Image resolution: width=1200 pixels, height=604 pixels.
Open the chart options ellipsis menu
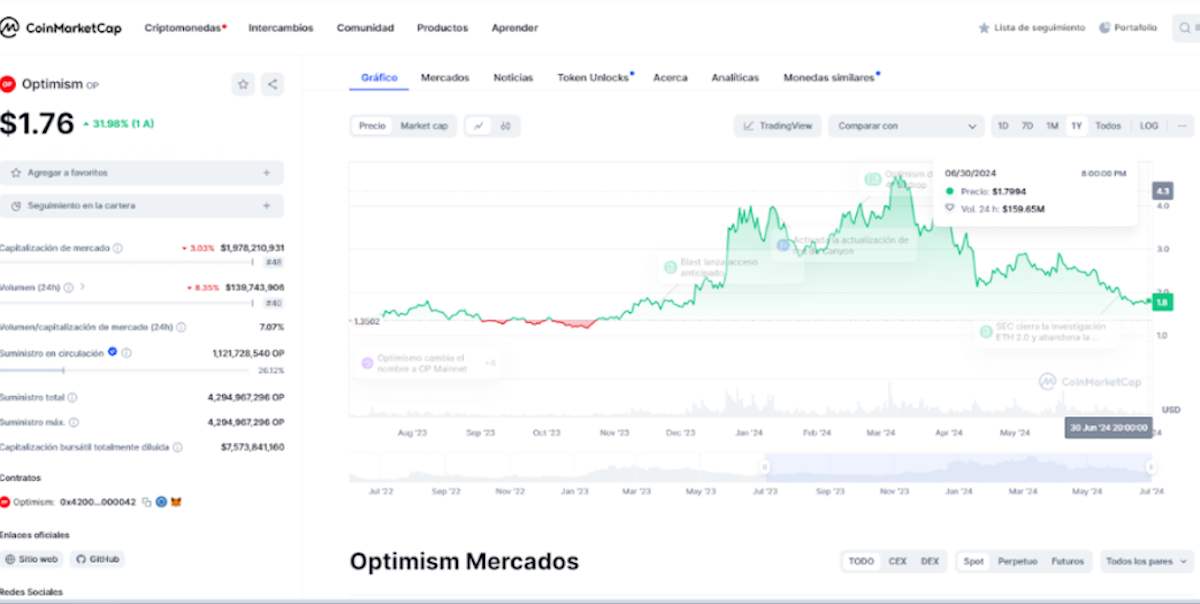click(1181, 126)
